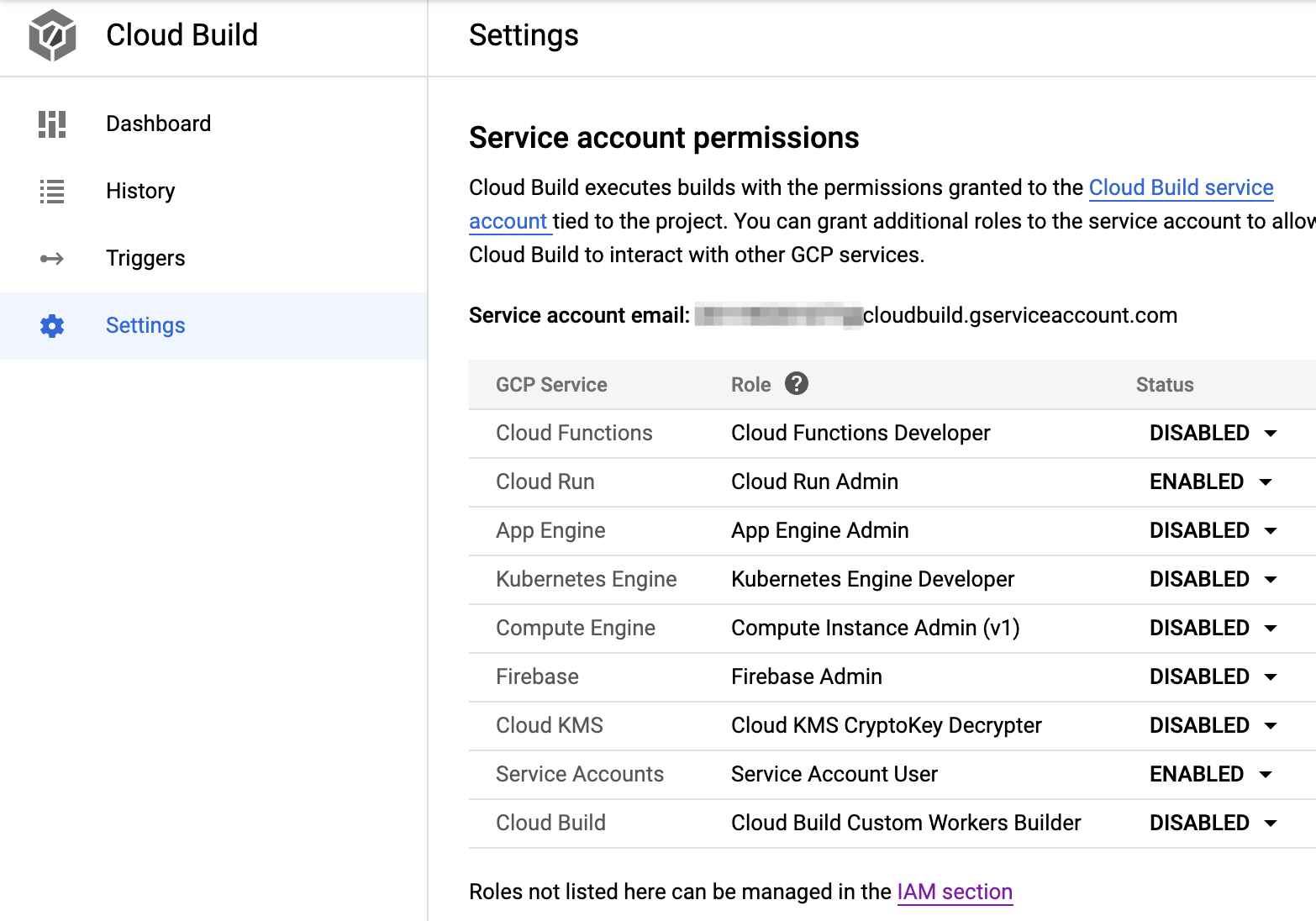
Task: Click the Cloud Functions Developer role
Action: pos(861,433)
